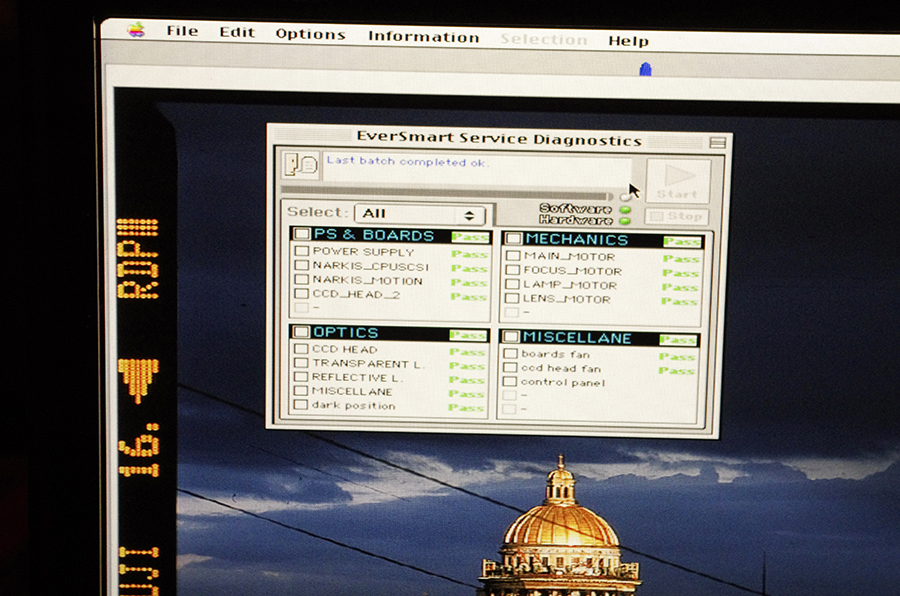This screenshot has width=900, height=596.
Task: Check the POWER SUPPLY test
Action: [301, 251]
